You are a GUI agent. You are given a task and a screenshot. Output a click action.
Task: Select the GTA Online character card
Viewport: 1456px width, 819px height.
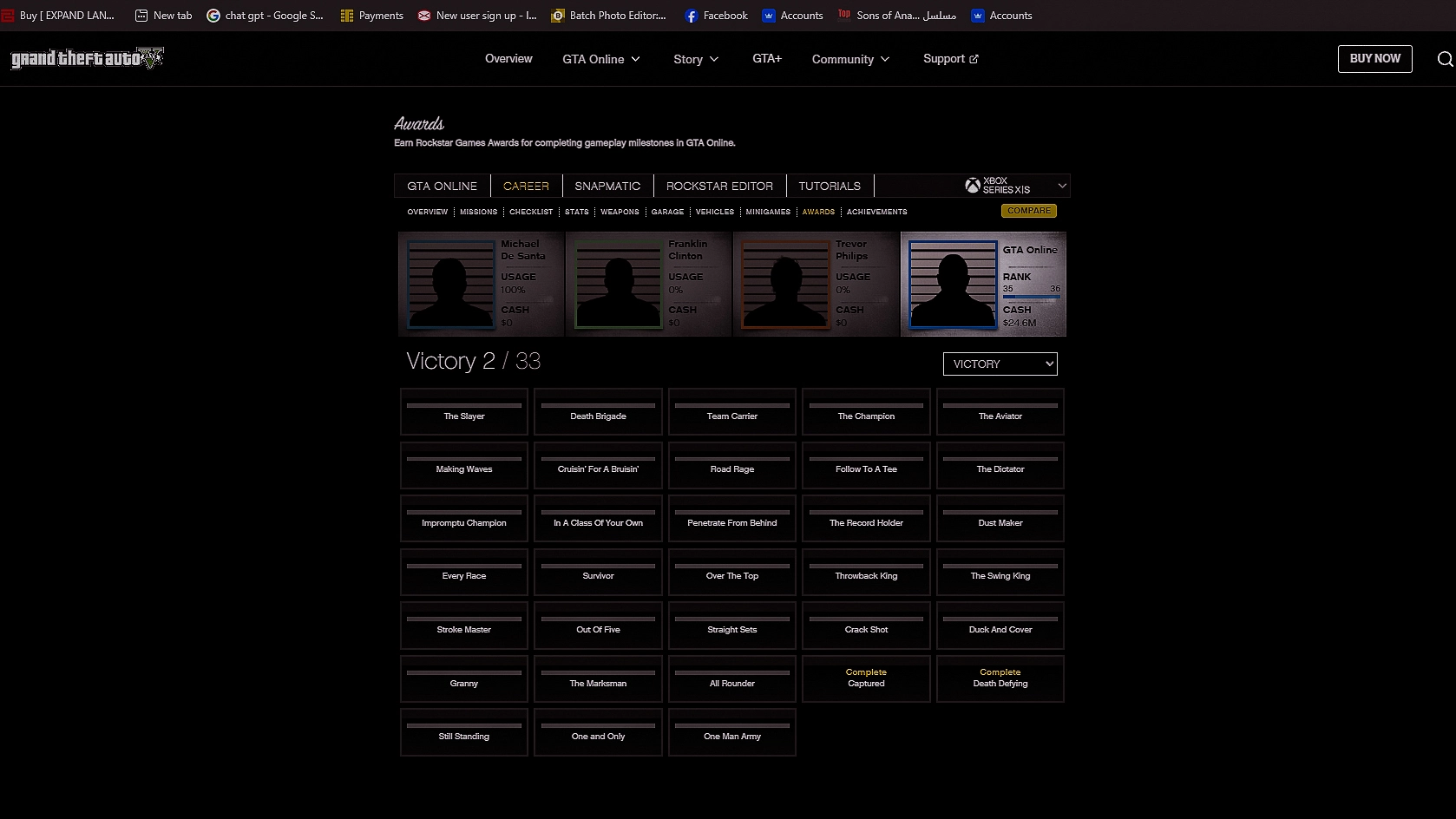coord(983,284)
